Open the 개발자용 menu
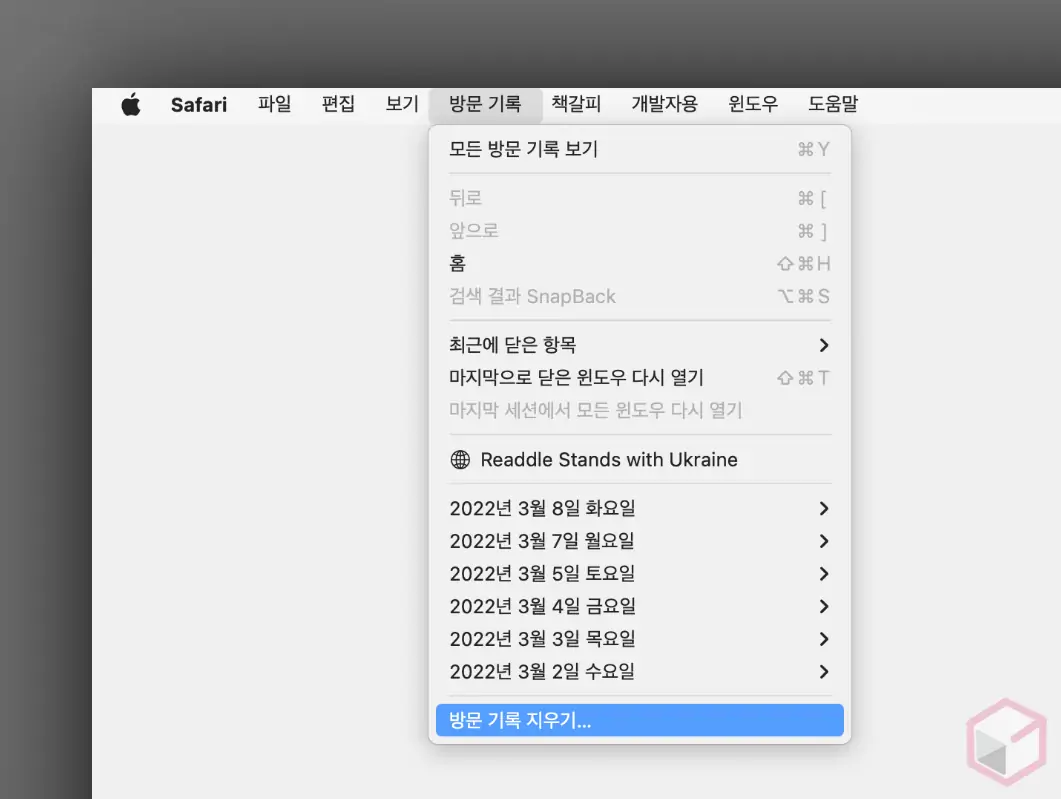The image size is (1061, 799). pyautogui.click(x=664, y=104)
